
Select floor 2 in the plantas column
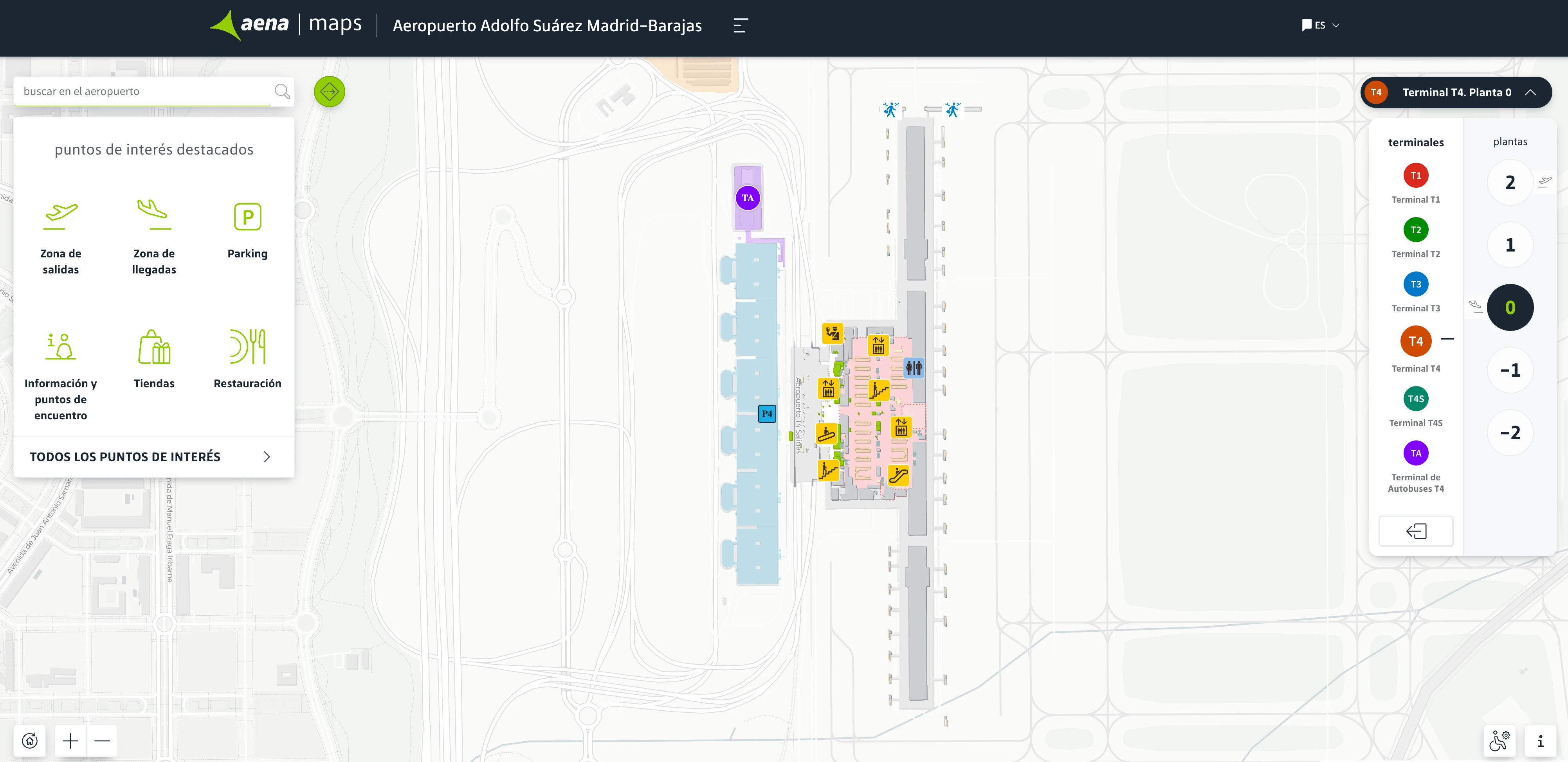pyautogui.click(x=1510, y=182)
